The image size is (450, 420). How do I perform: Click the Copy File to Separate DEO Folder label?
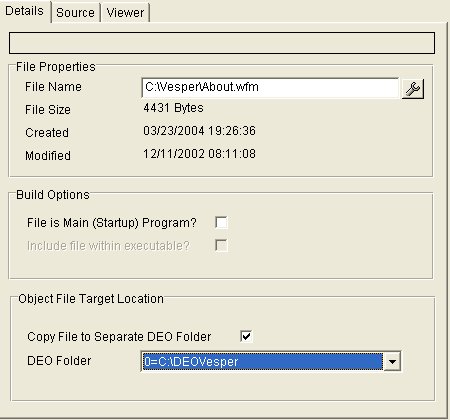[119, 337]
